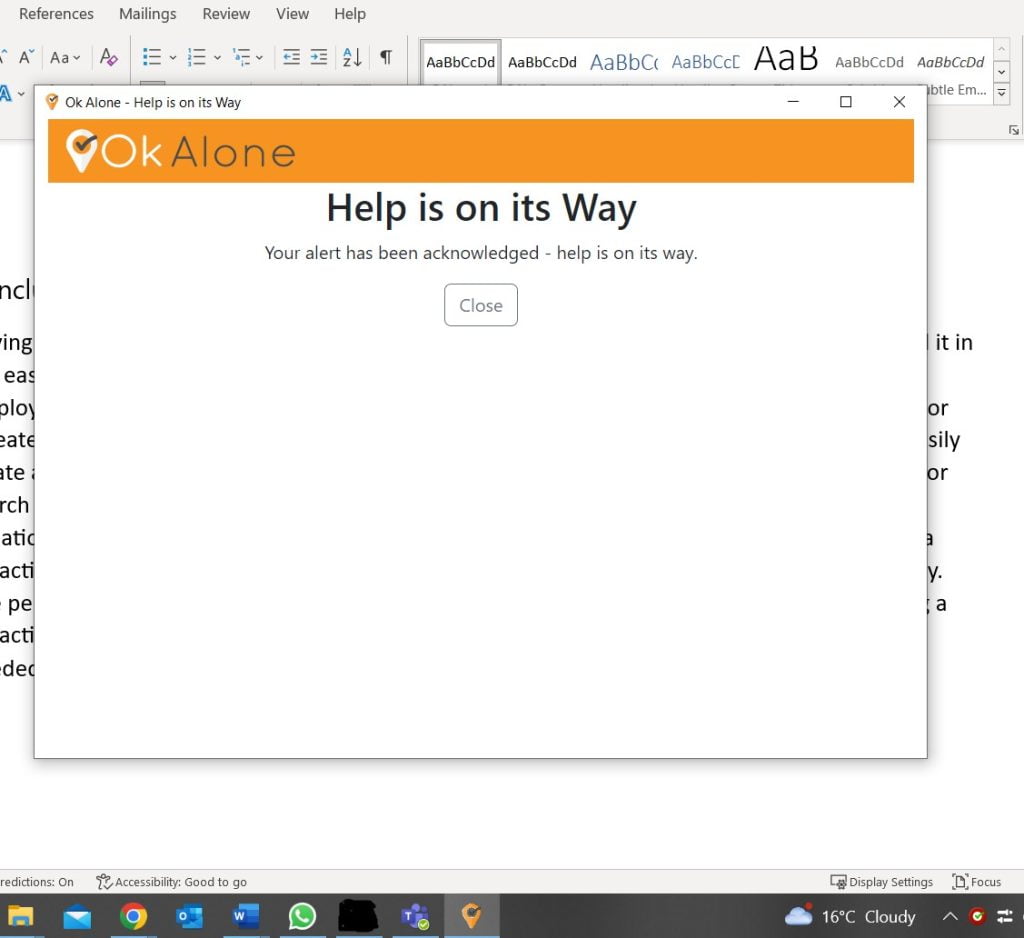1024x938 pixels.
Task: Apply the blue Heading 1 style
Action: pyautogui.click(x=624, y=62)
